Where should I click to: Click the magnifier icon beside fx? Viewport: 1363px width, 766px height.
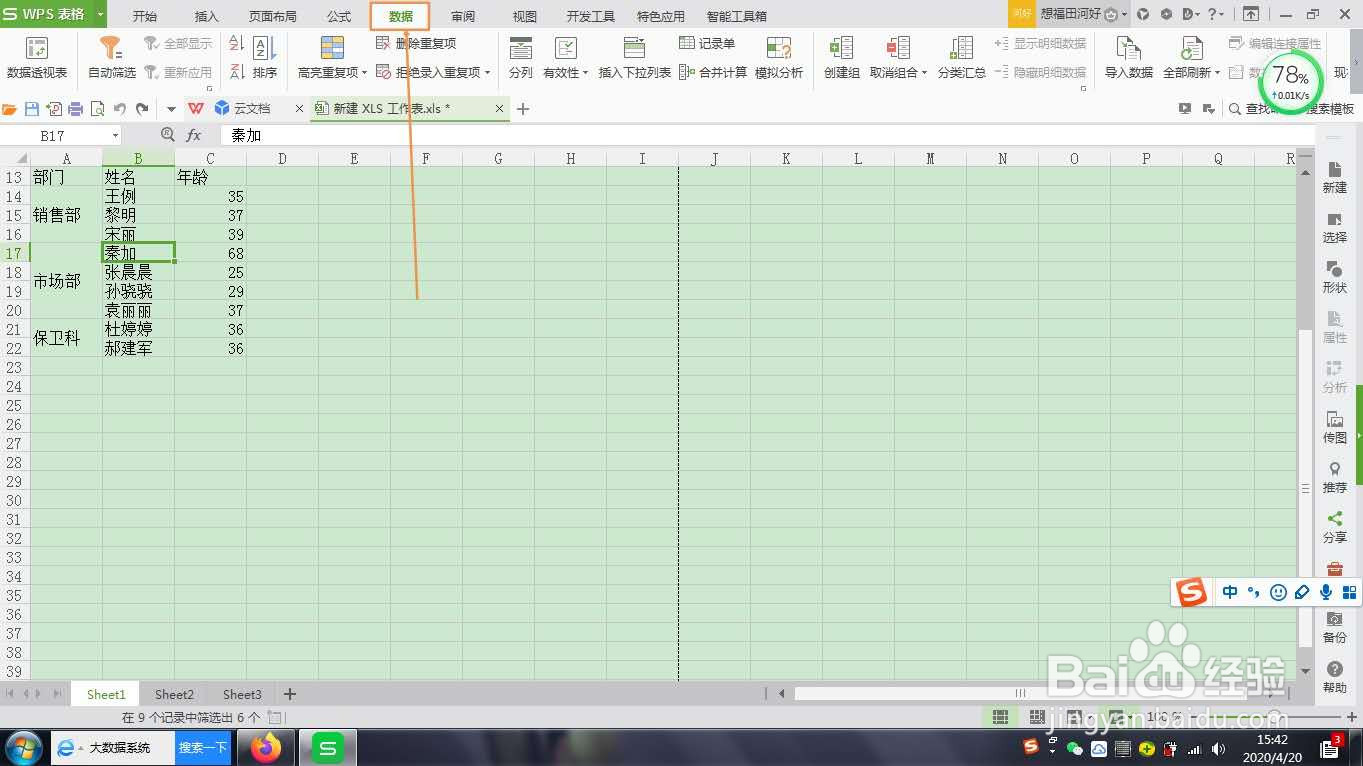168,135
